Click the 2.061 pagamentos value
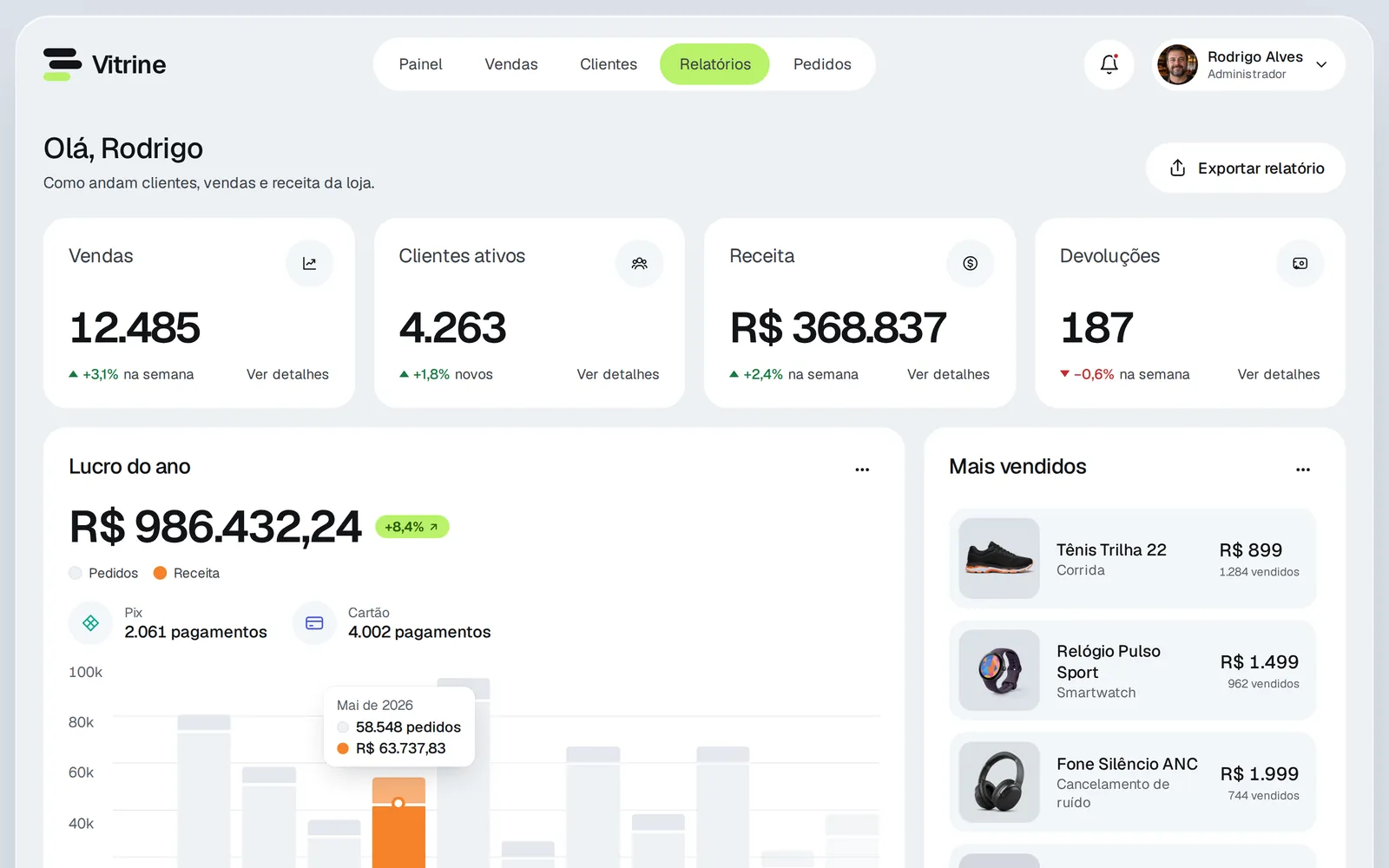1389x868 pixels. point(195,632)
